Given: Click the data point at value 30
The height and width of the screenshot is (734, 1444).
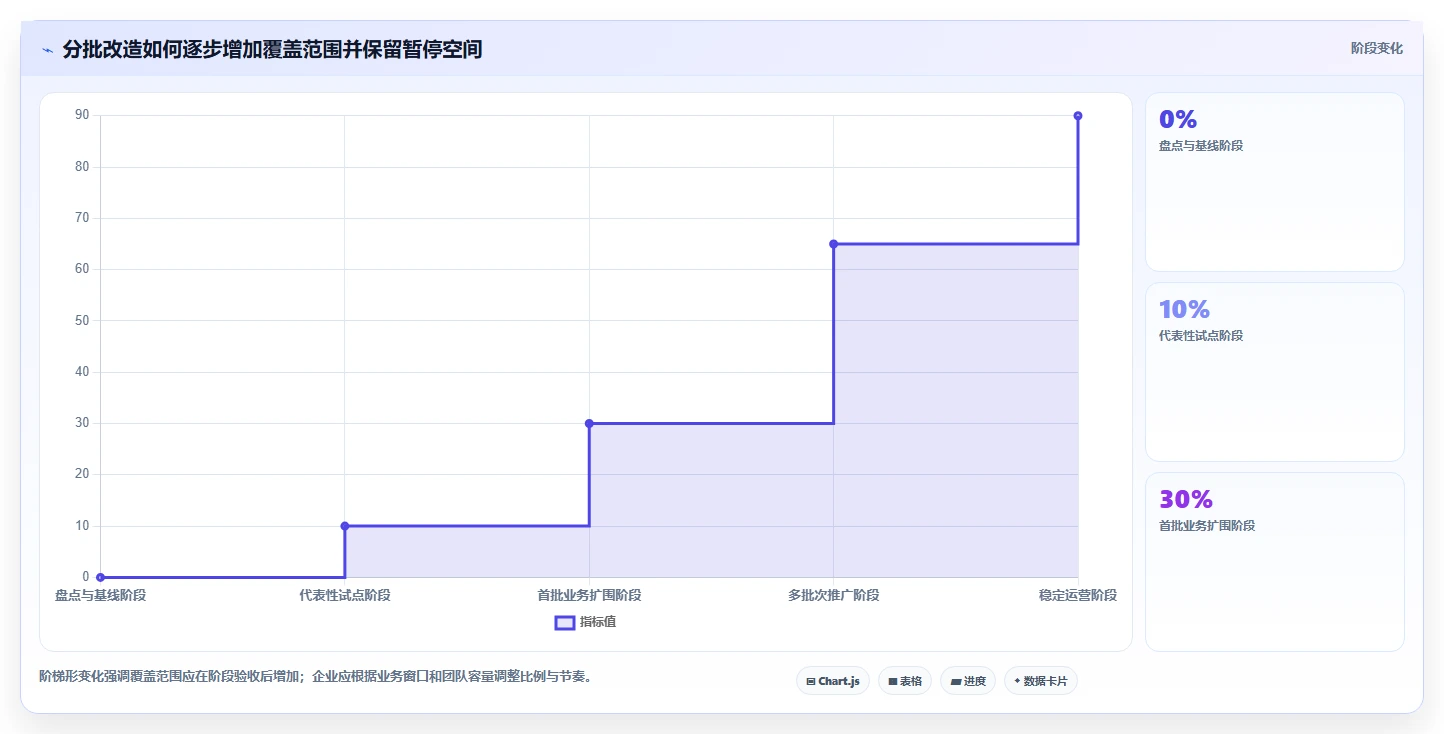Looking at the screenshot, I should point(589,423).
